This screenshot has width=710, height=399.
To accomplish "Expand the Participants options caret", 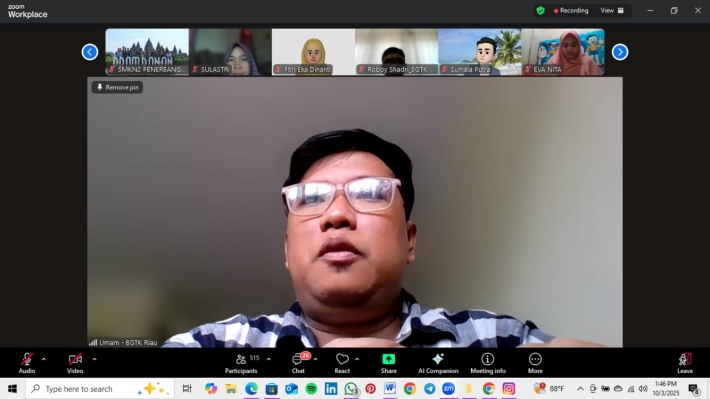I will click(269, 359).
